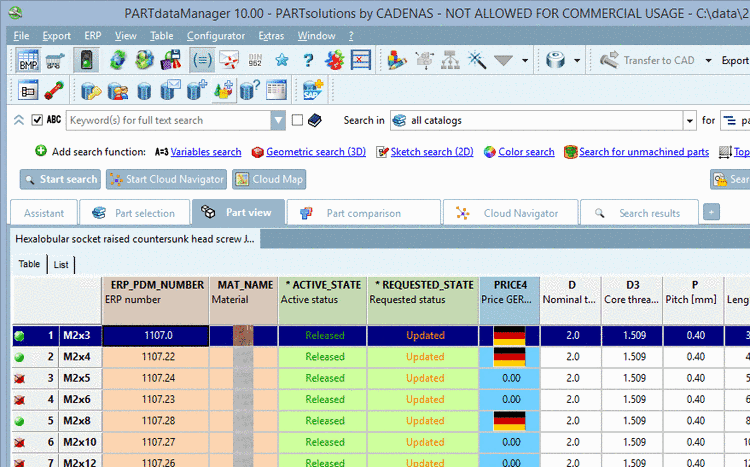The image size is (750, 467).
Task: Click the plain database icon
Action: point(144,90)
